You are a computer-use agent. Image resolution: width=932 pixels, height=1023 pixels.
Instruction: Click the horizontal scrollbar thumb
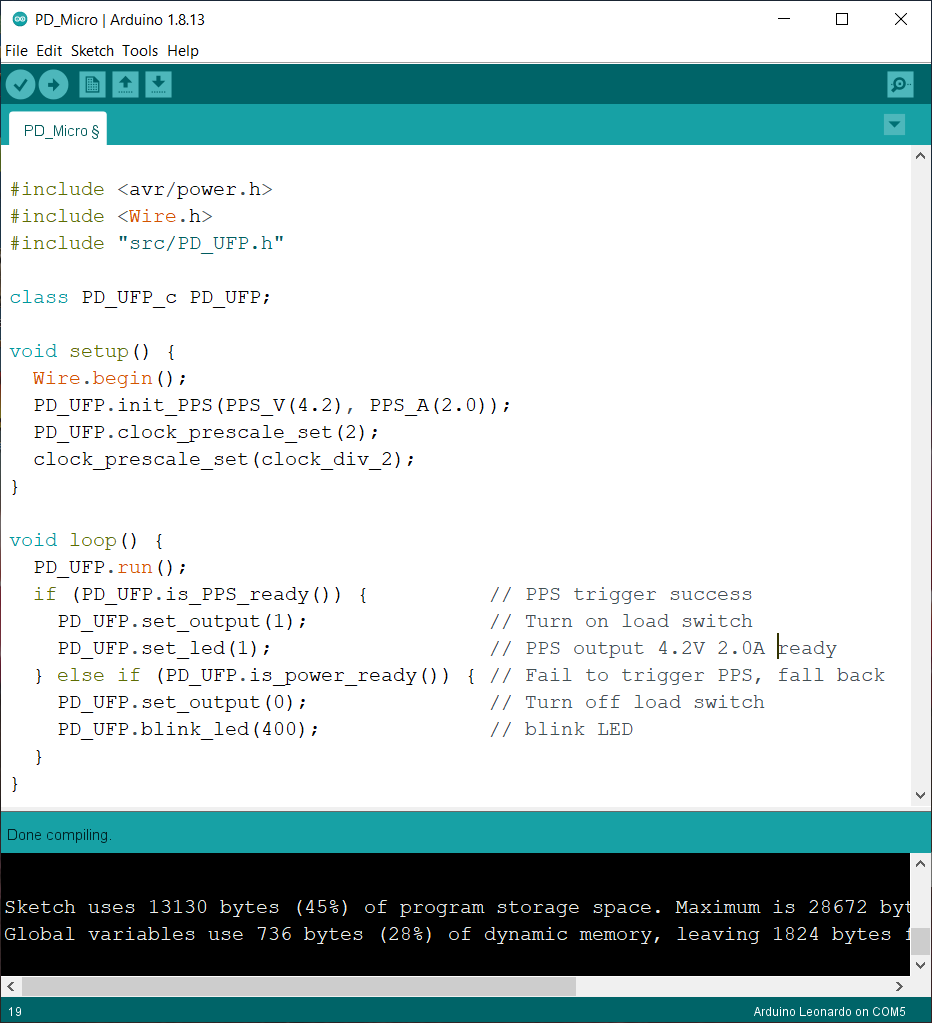coord(299,986)
